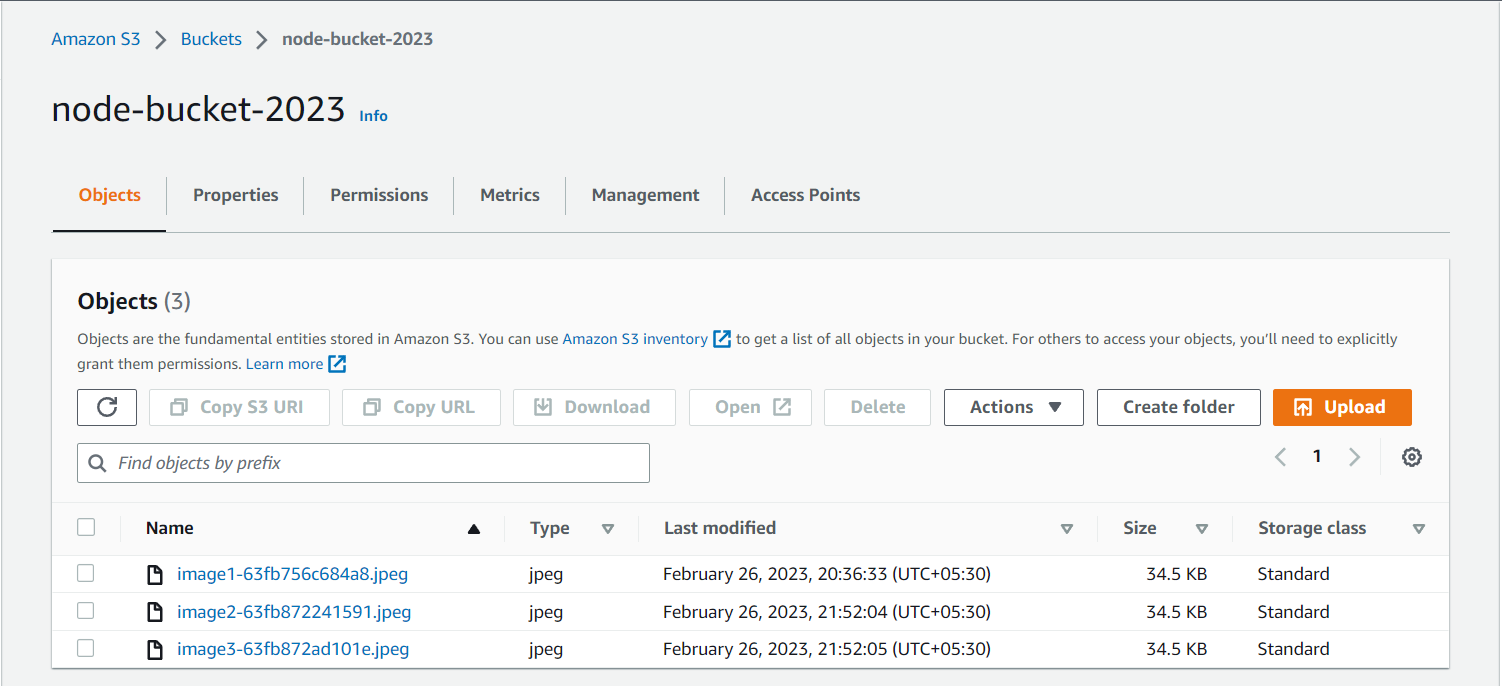The image size is (1502, 686).
Task: Click the Standard storage class of image2-63fb872241591.jpeg
Action: point(1294,612)
